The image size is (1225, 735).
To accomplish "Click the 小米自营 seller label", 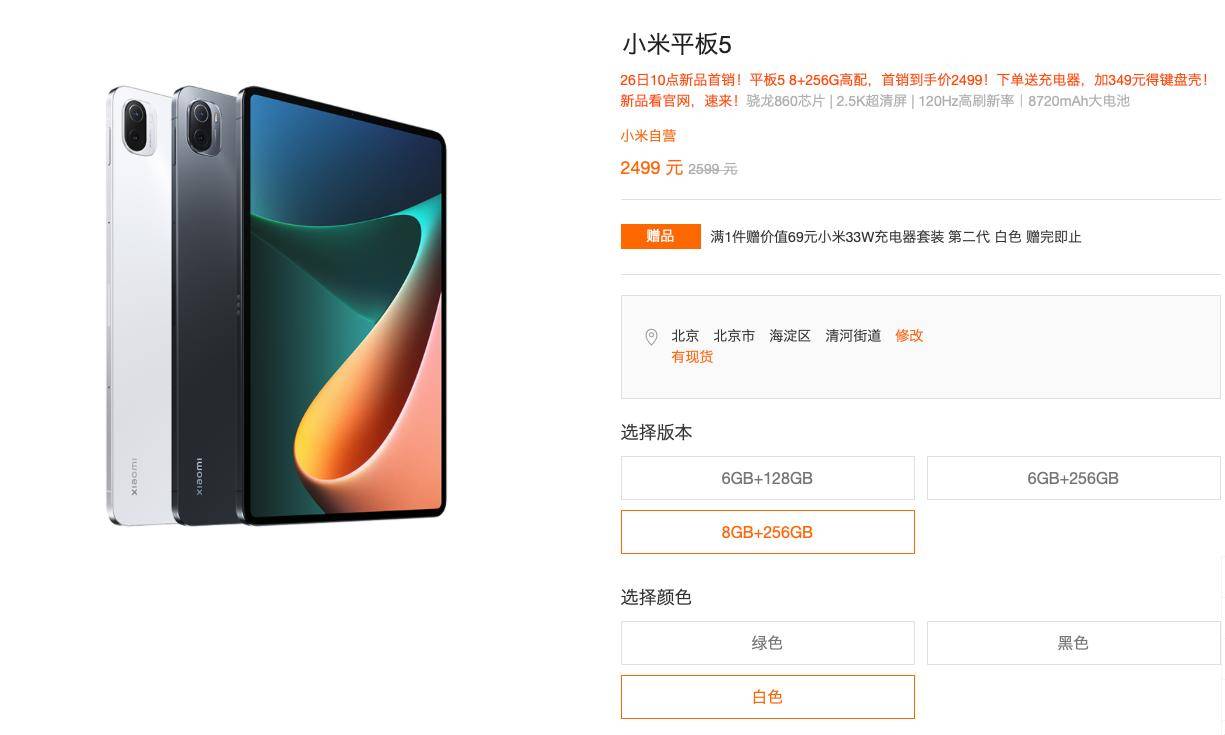I will pos(648,136).
